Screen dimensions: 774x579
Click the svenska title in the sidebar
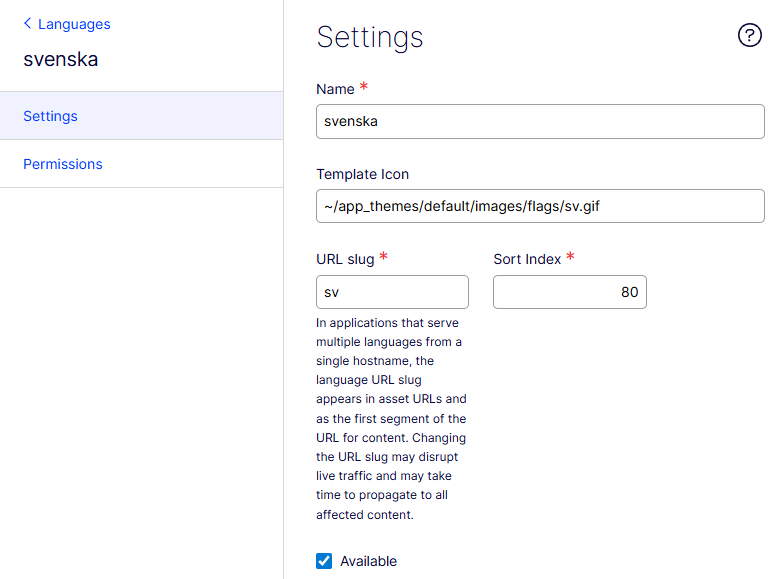coord(61,59)
